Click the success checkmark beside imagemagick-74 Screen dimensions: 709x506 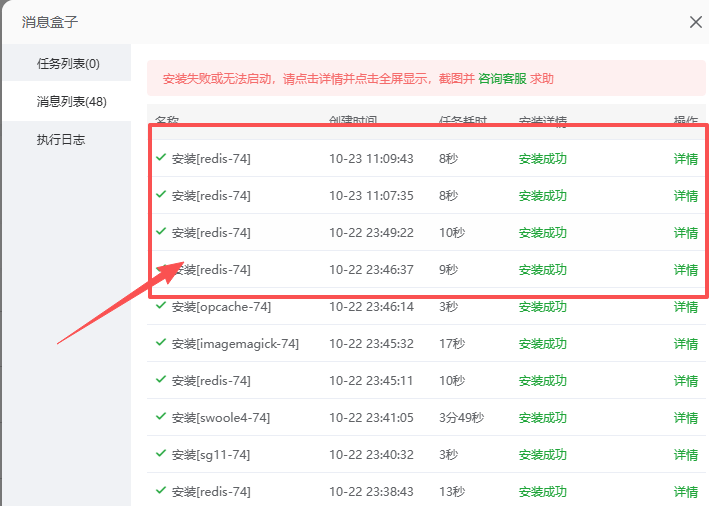point(161,342)
